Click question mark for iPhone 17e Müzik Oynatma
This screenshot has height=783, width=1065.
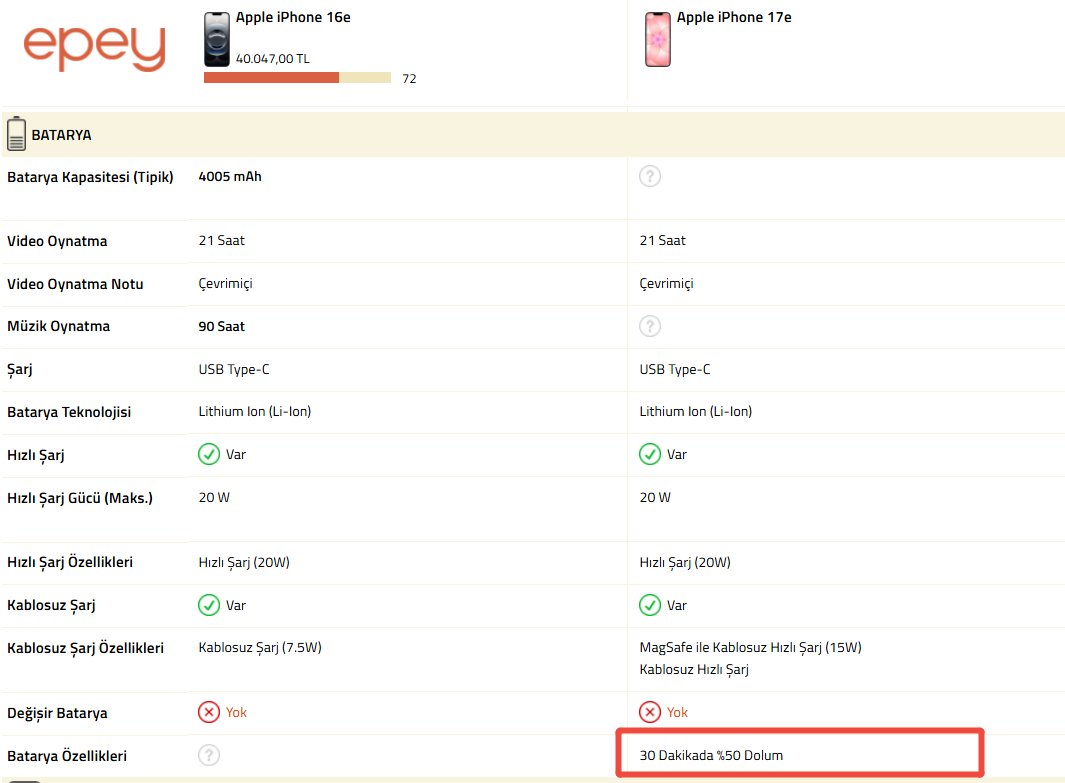point(650,326)
